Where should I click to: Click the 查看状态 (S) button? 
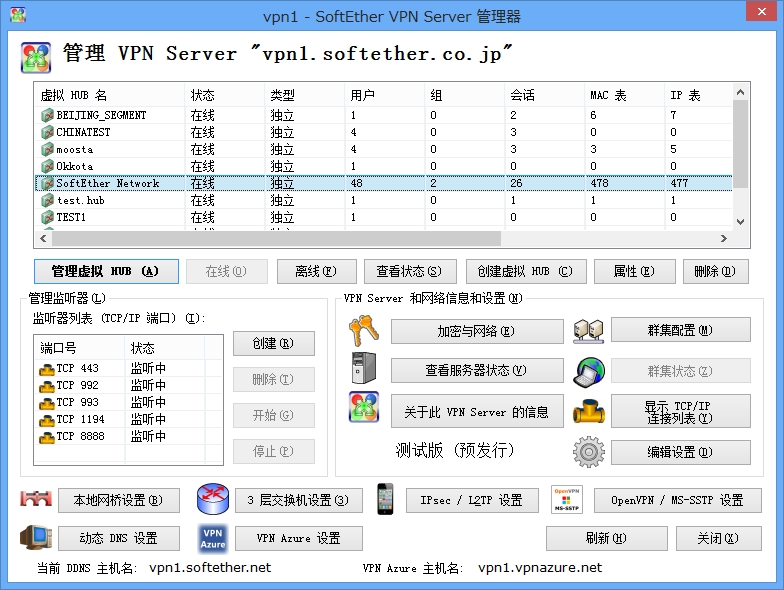coord(410,272)
